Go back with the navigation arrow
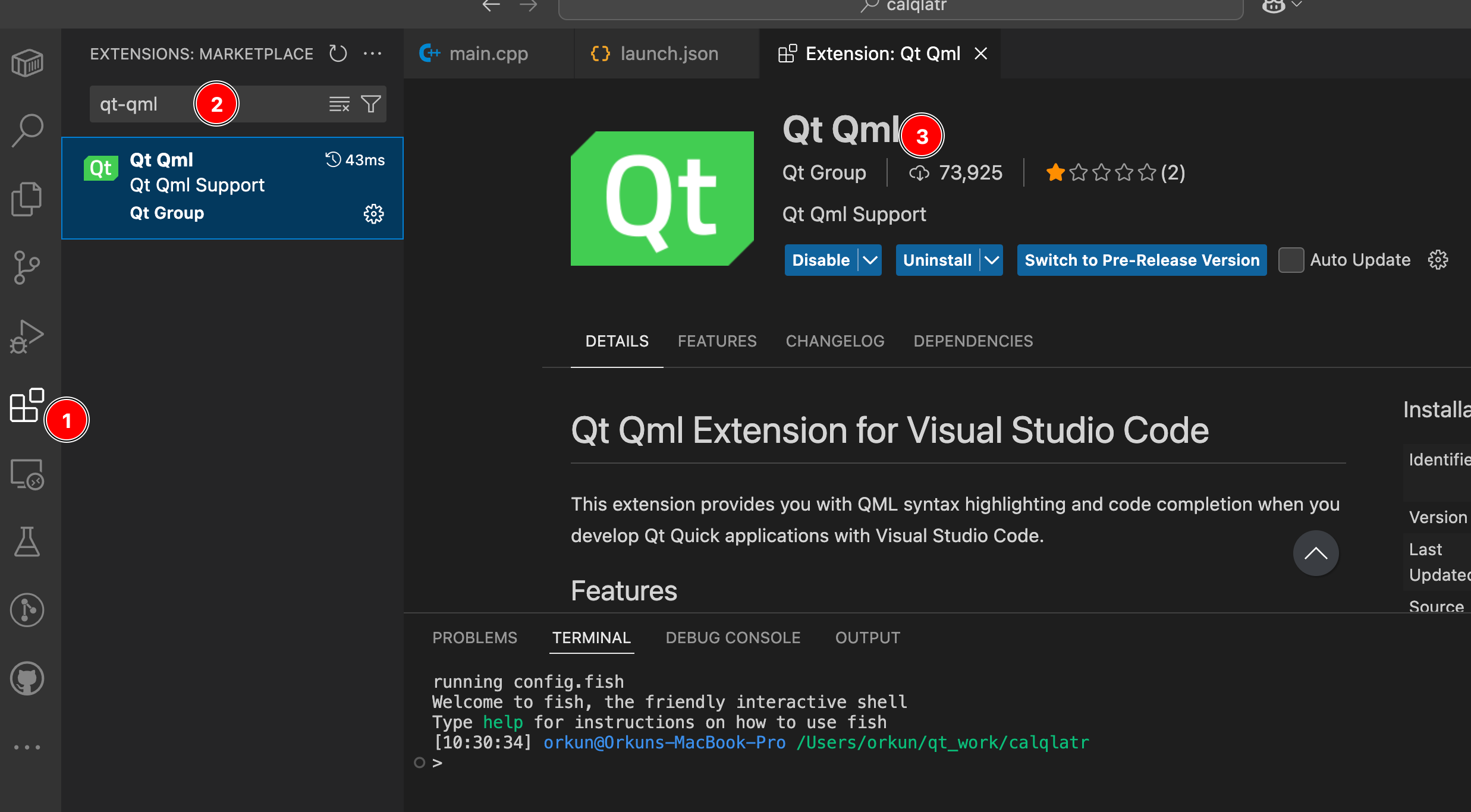 click(491, 5)
